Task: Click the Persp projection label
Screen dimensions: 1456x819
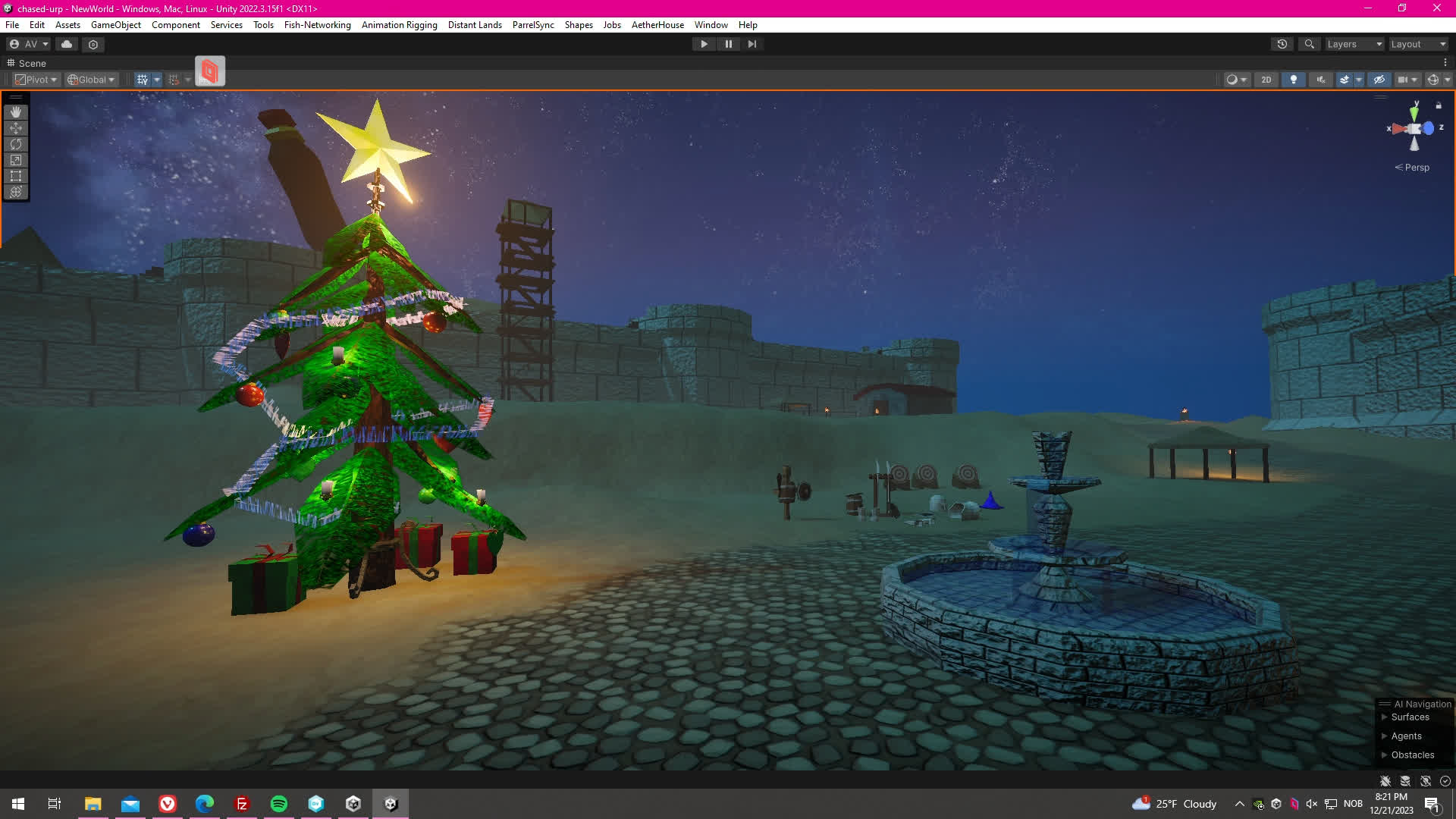Action: (x=1416, y=168)
